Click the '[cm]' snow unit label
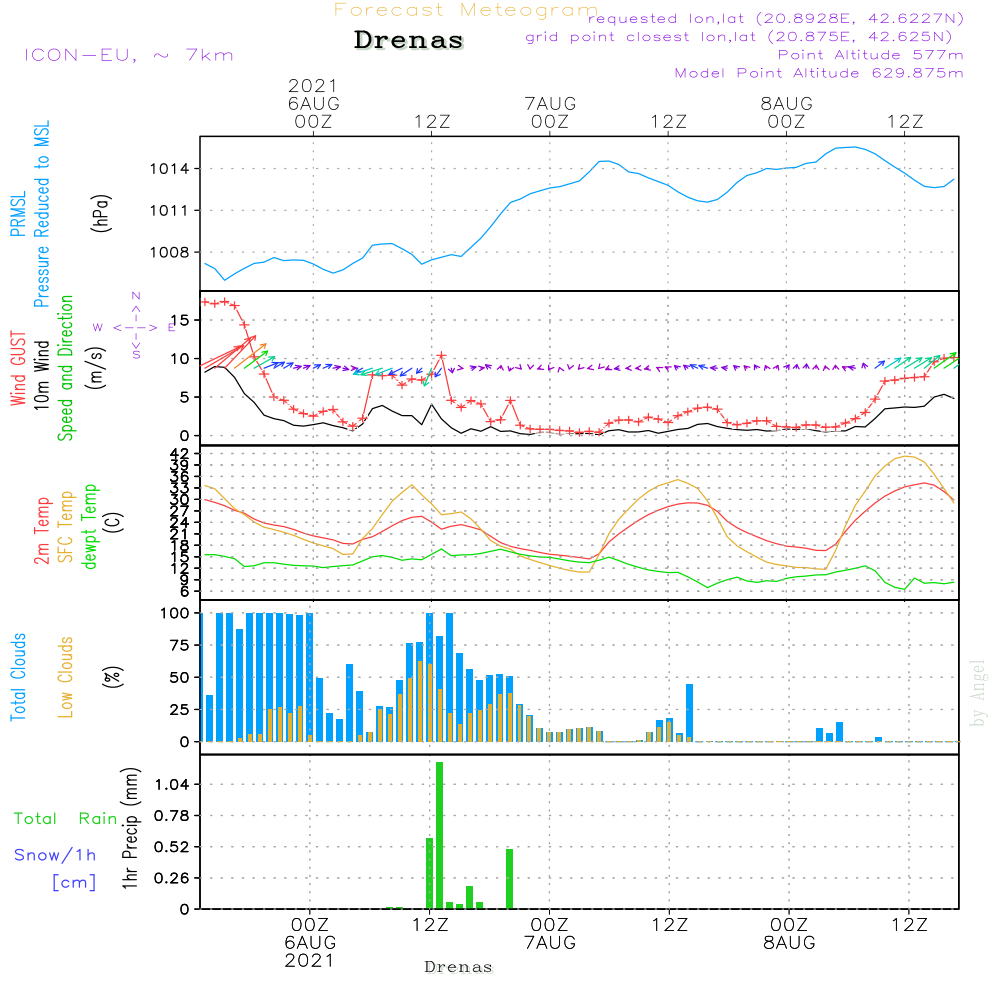Image resolution: width=1000 pixels, height=1000 pixels. (x=74, y=882)
